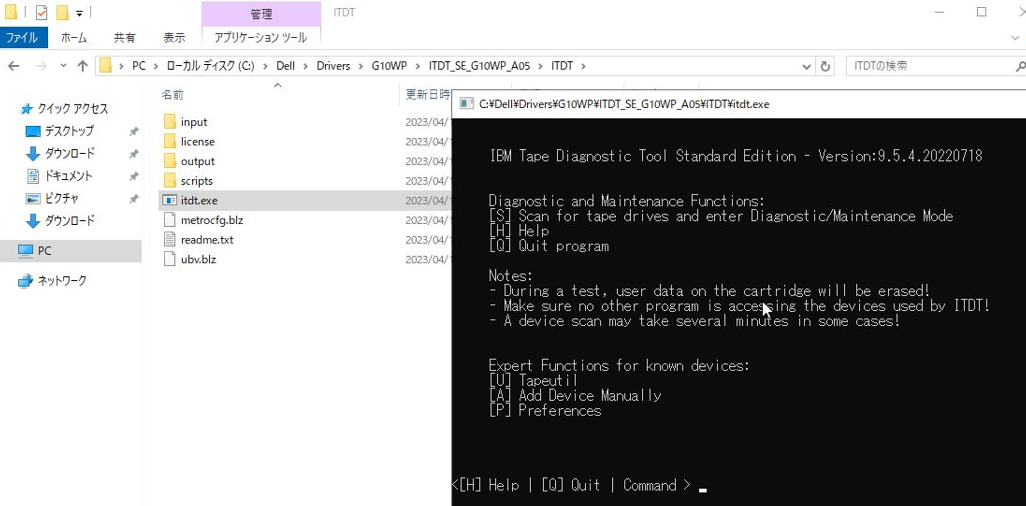Click the pin icon beside ドキュメント
1026x506 pixels.
click(133, 177)
